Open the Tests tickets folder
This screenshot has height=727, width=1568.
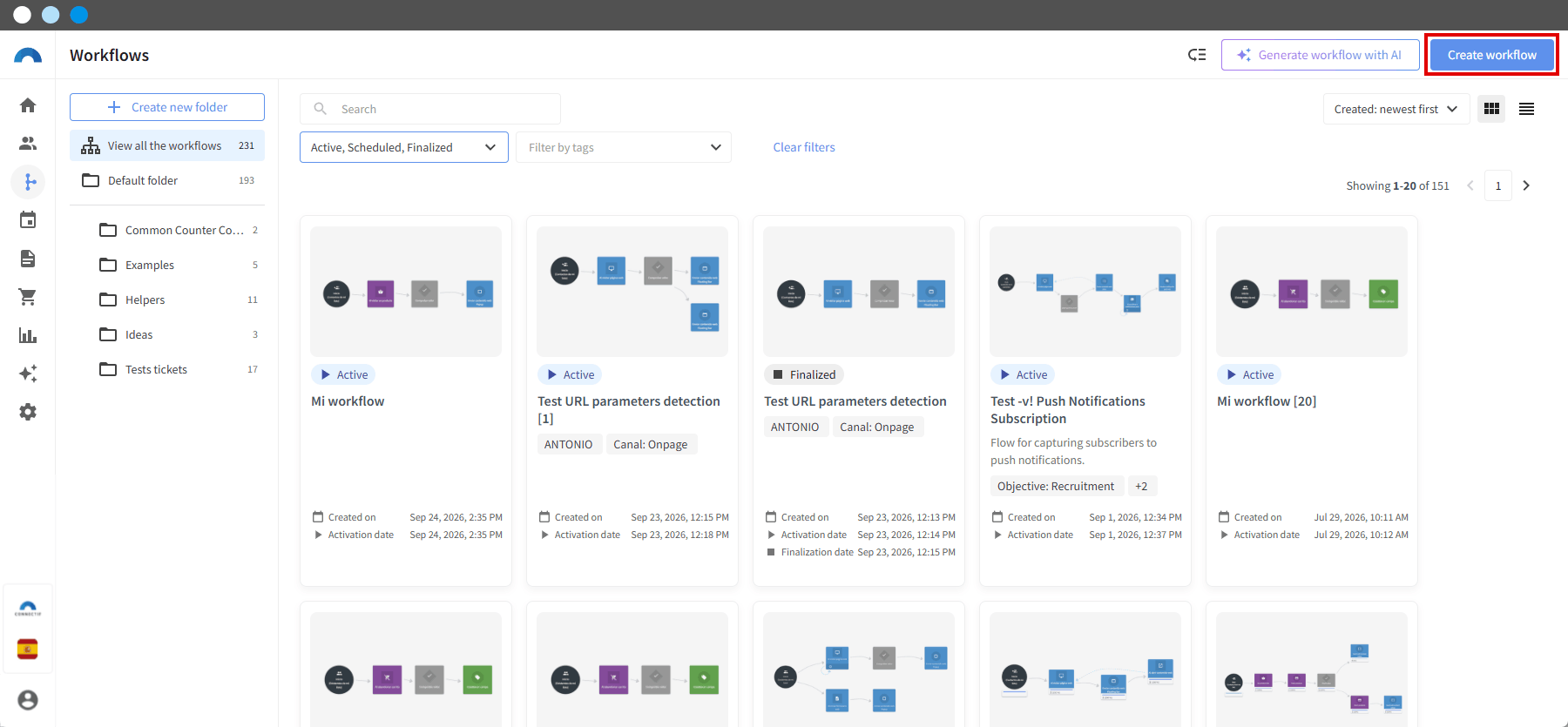click(x=178, y=369)
